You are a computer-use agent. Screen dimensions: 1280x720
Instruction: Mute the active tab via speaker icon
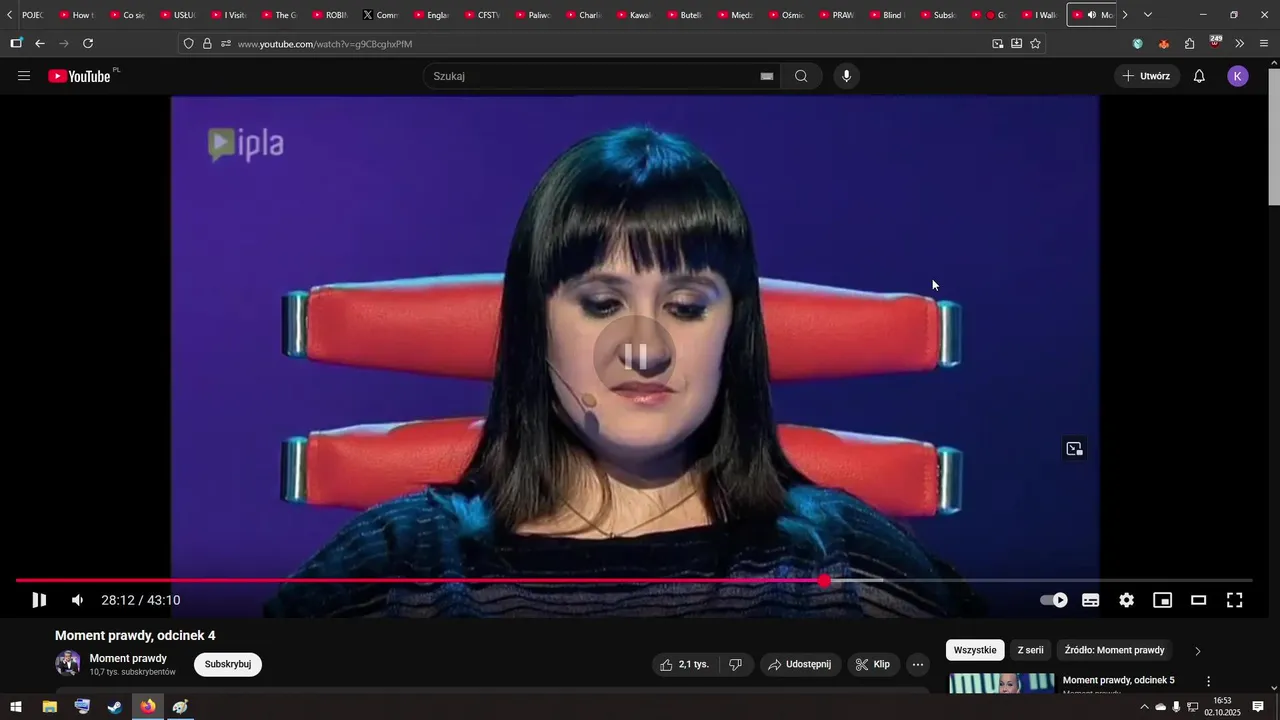(x=1091, y=15)
